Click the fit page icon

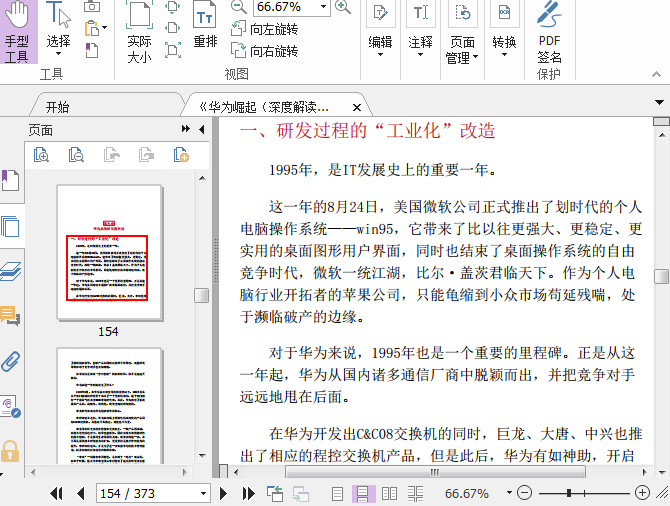pyautogui.click(x=173, y=6)
